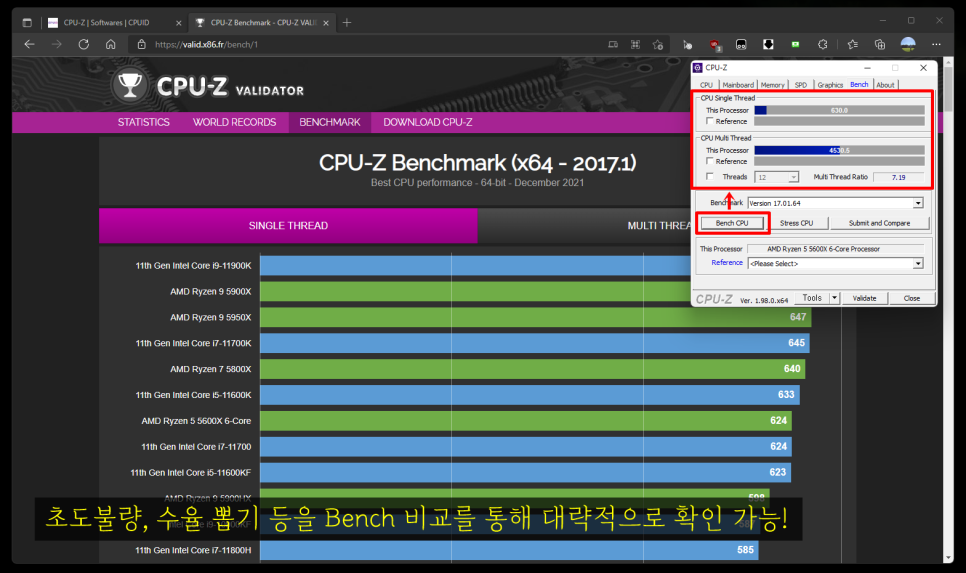Image resolution: width=966 pixels, height=573 pixels.
Task: Click the AMD Ryzen 5 5600X processor name field
Action: point(835,249)
